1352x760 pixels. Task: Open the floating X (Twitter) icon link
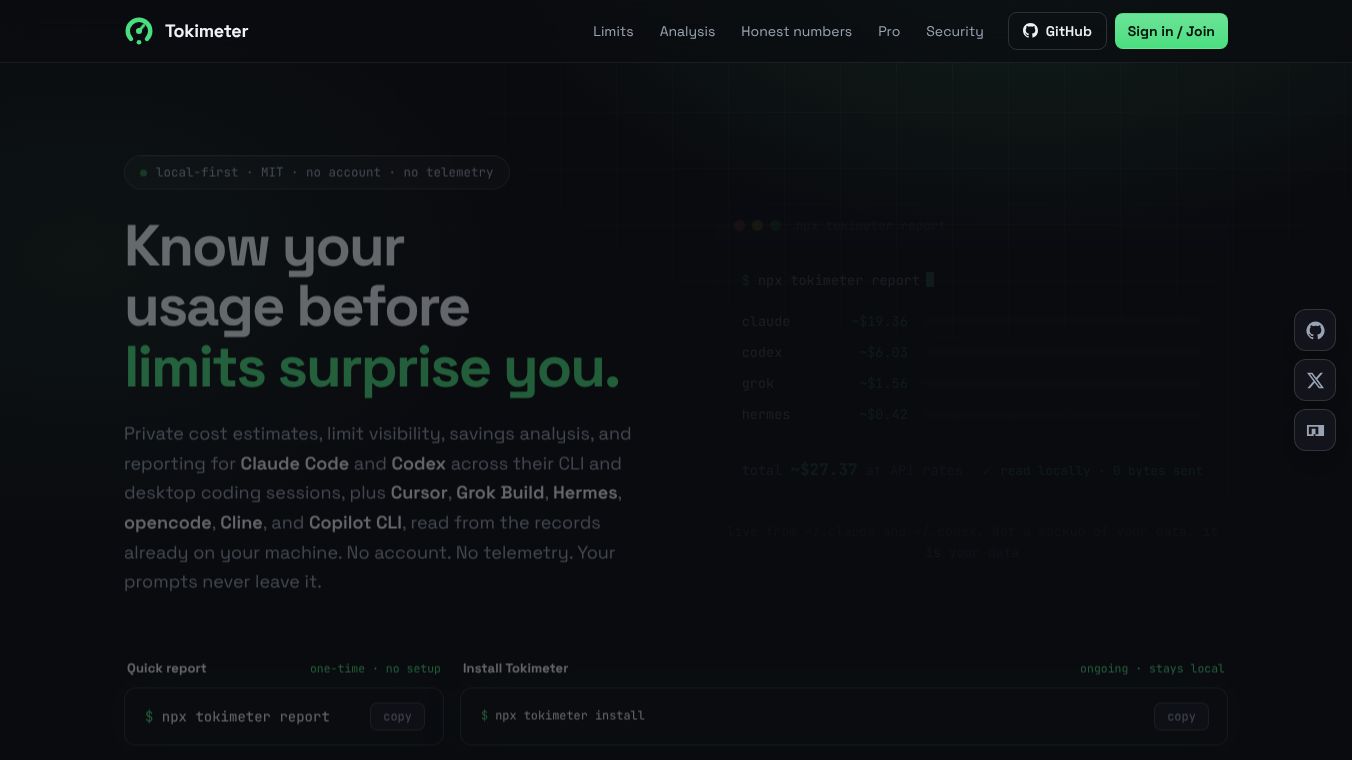[x=1315, y=380]
